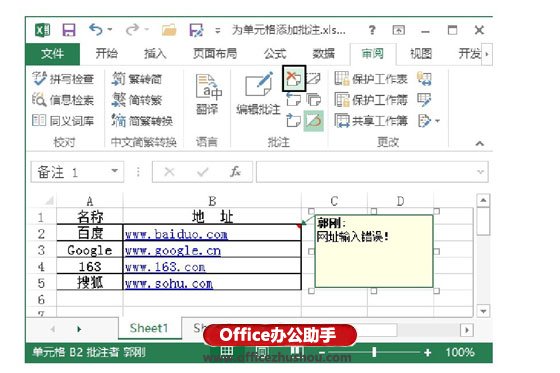Screen dimensions: 560x373
Task: Click the Save As icon with pencil
Action: pyautogui.click(x=196, y=30)
